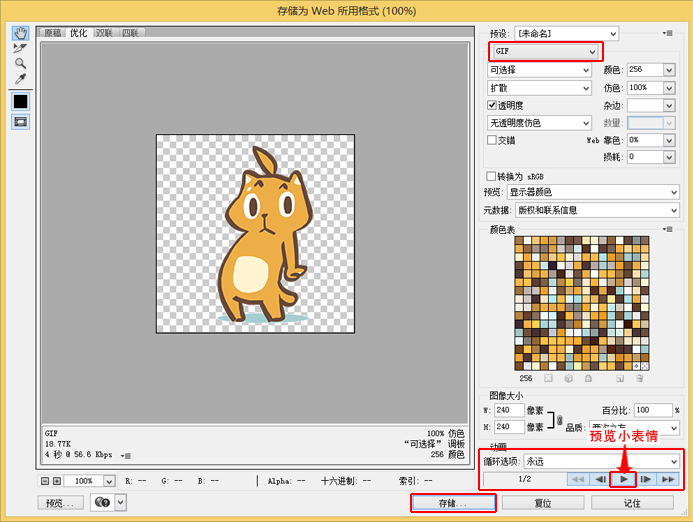The image size is (693, 522).
Task: Toggle width-height constrain link icon
Action: [x=560, y=419]
